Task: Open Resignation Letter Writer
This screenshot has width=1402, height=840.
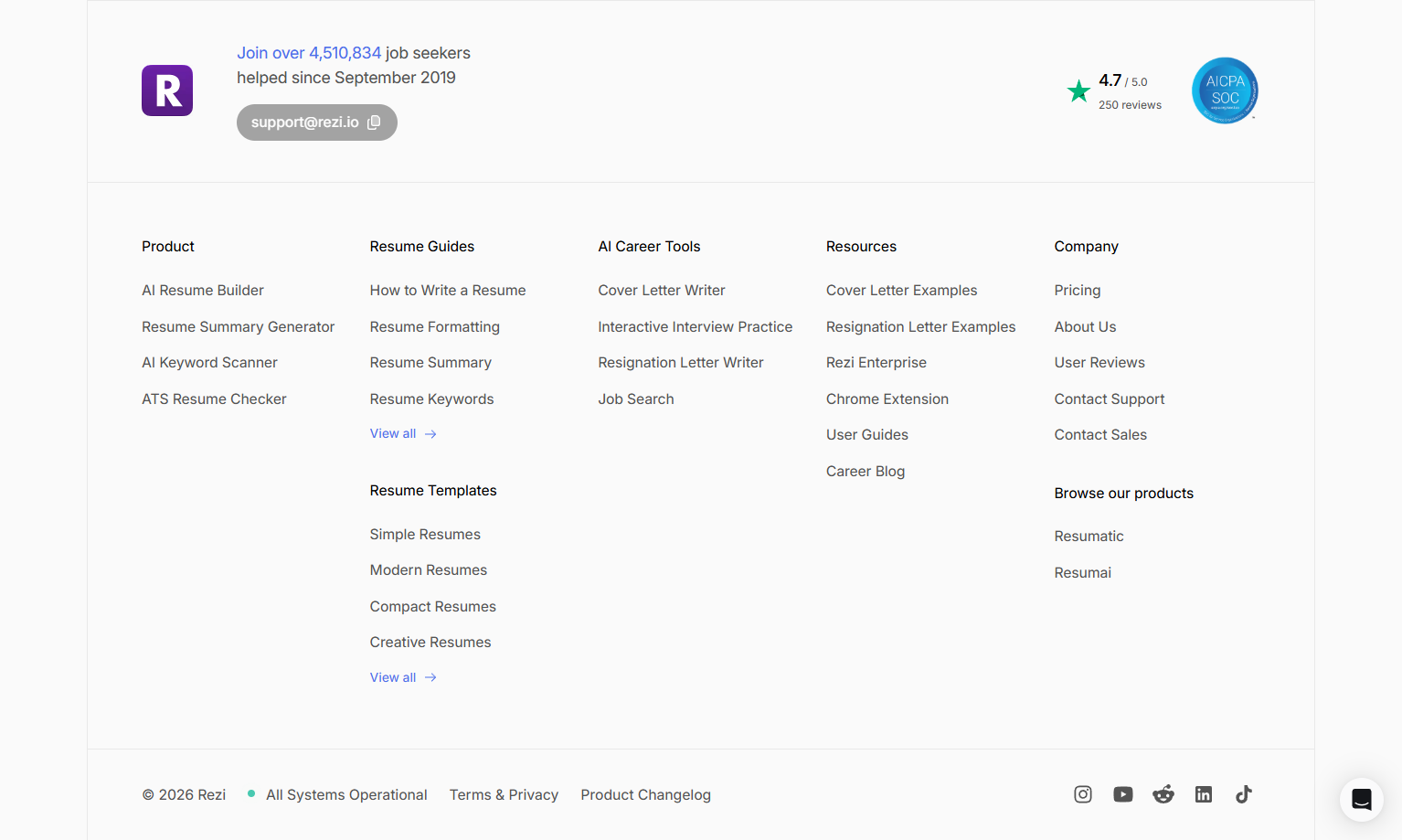Action: [x=681, y=362]
